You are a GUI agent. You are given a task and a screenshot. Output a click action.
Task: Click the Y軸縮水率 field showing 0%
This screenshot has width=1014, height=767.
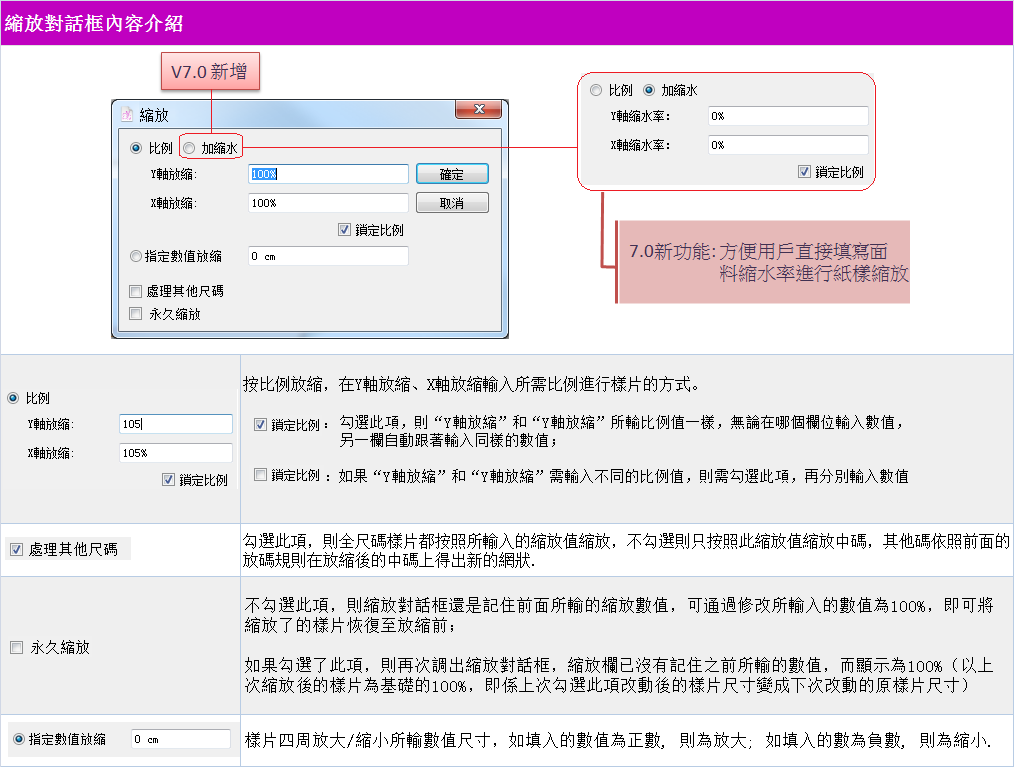(786, 116)
